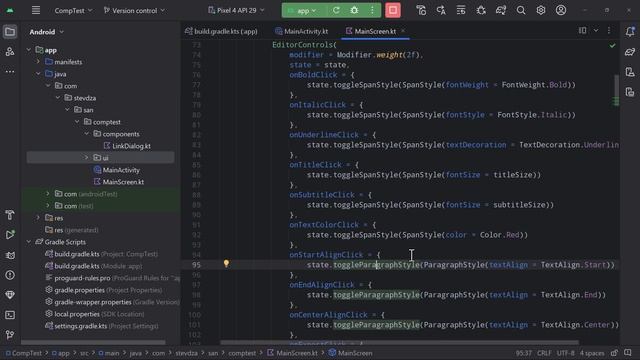Open the Logcat tool window icon
640x360 pixels.
pos(10,255)
